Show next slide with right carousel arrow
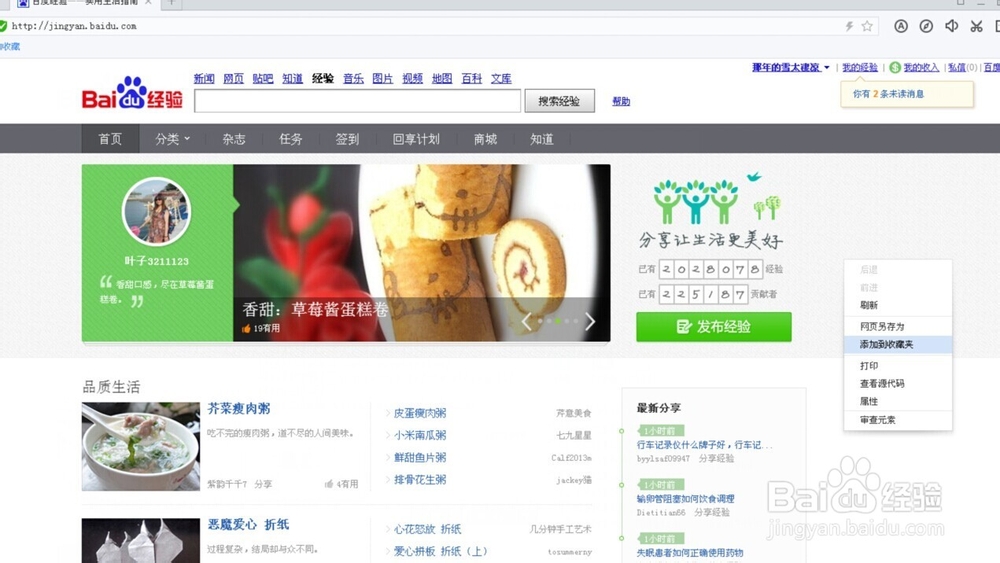The width and height of the screenshot is (1000, 563). pos(590,321)
